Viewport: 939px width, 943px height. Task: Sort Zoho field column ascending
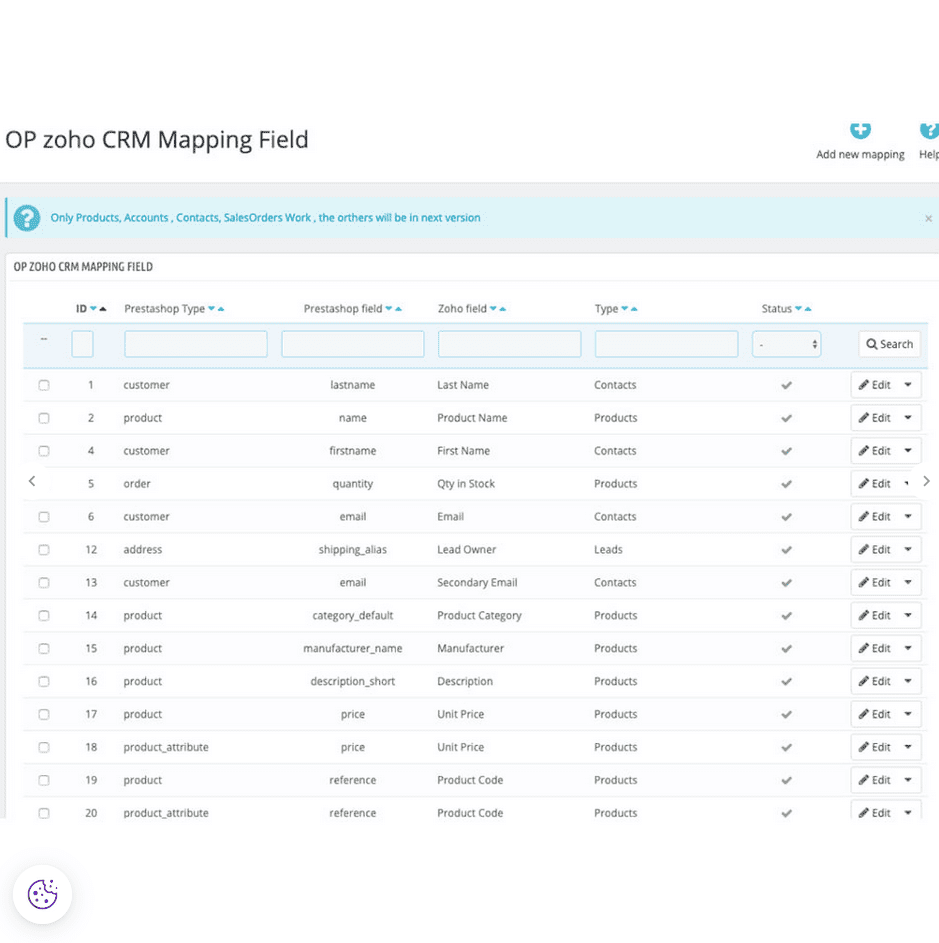pos(503,309)
